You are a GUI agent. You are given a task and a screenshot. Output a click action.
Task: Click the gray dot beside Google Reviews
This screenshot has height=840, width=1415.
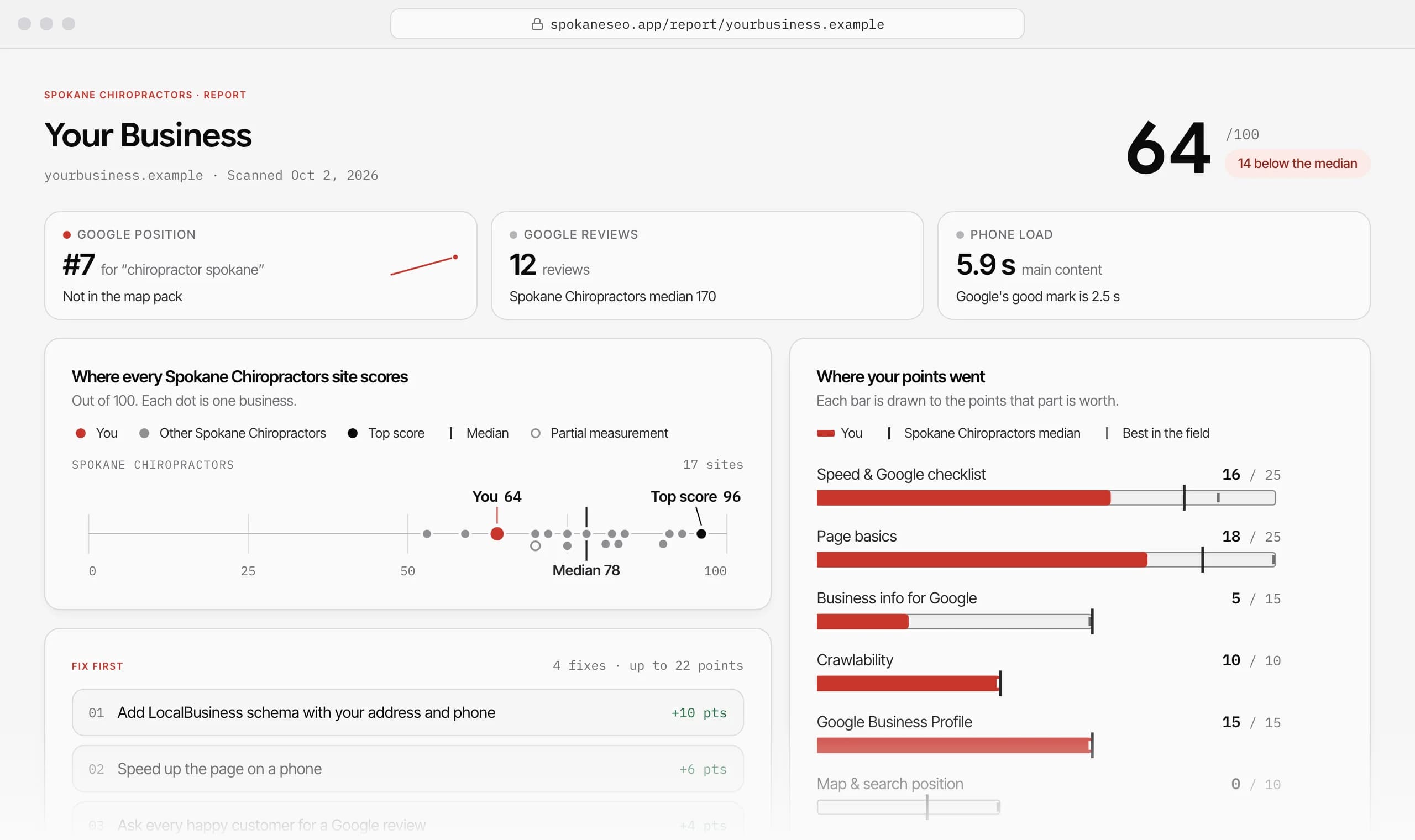point(513,235)
